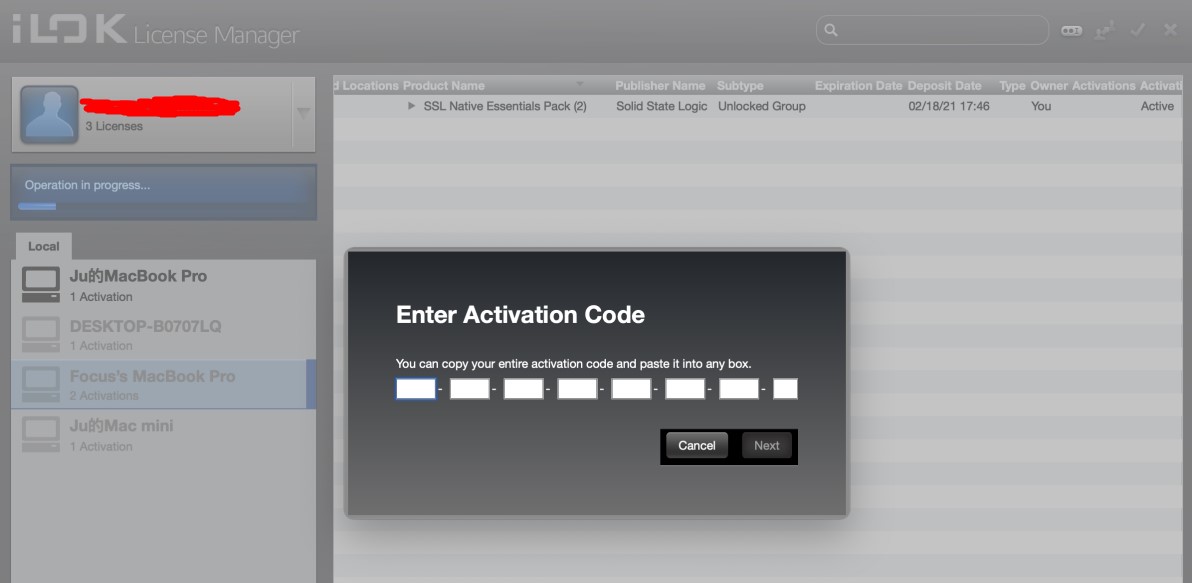Focus the fourth activation code box
This screenshot has height=583, width=1192.
(x=578, y=389)
